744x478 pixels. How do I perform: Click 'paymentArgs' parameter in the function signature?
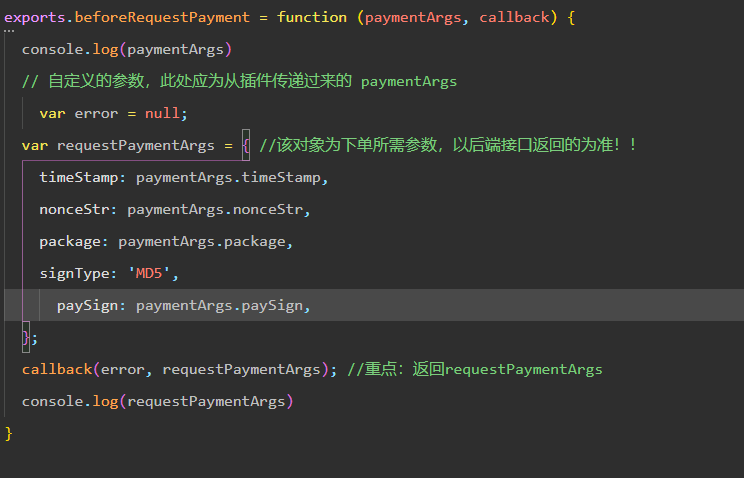click(x=413, y=18)
